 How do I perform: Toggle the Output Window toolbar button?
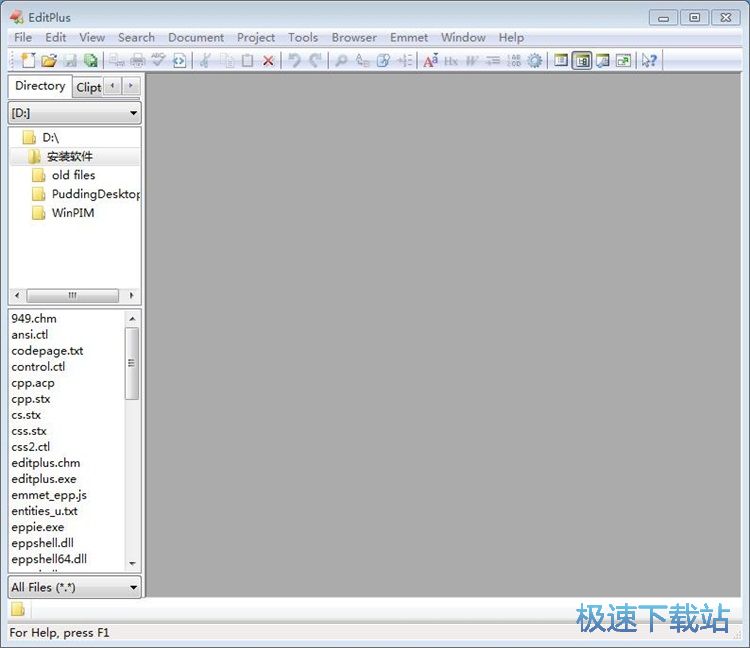(603, 61)
